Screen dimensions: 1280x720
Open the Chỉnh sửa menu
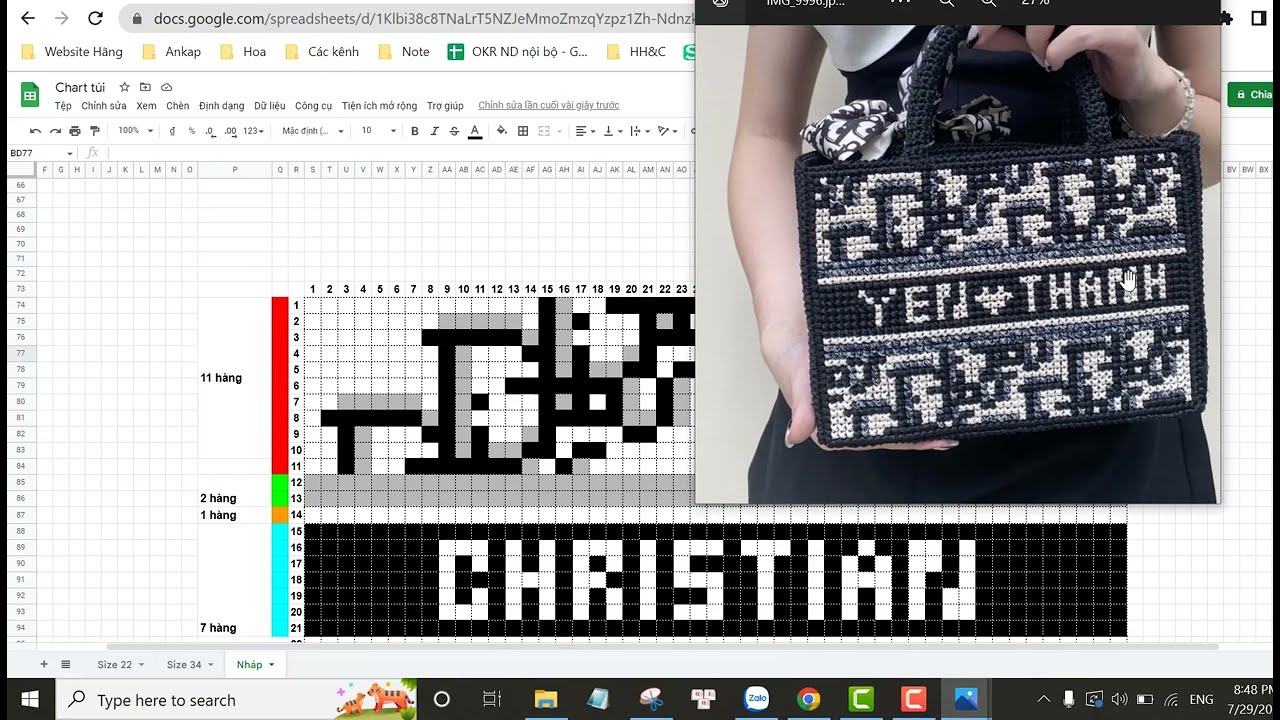click(x=104, y=106)
